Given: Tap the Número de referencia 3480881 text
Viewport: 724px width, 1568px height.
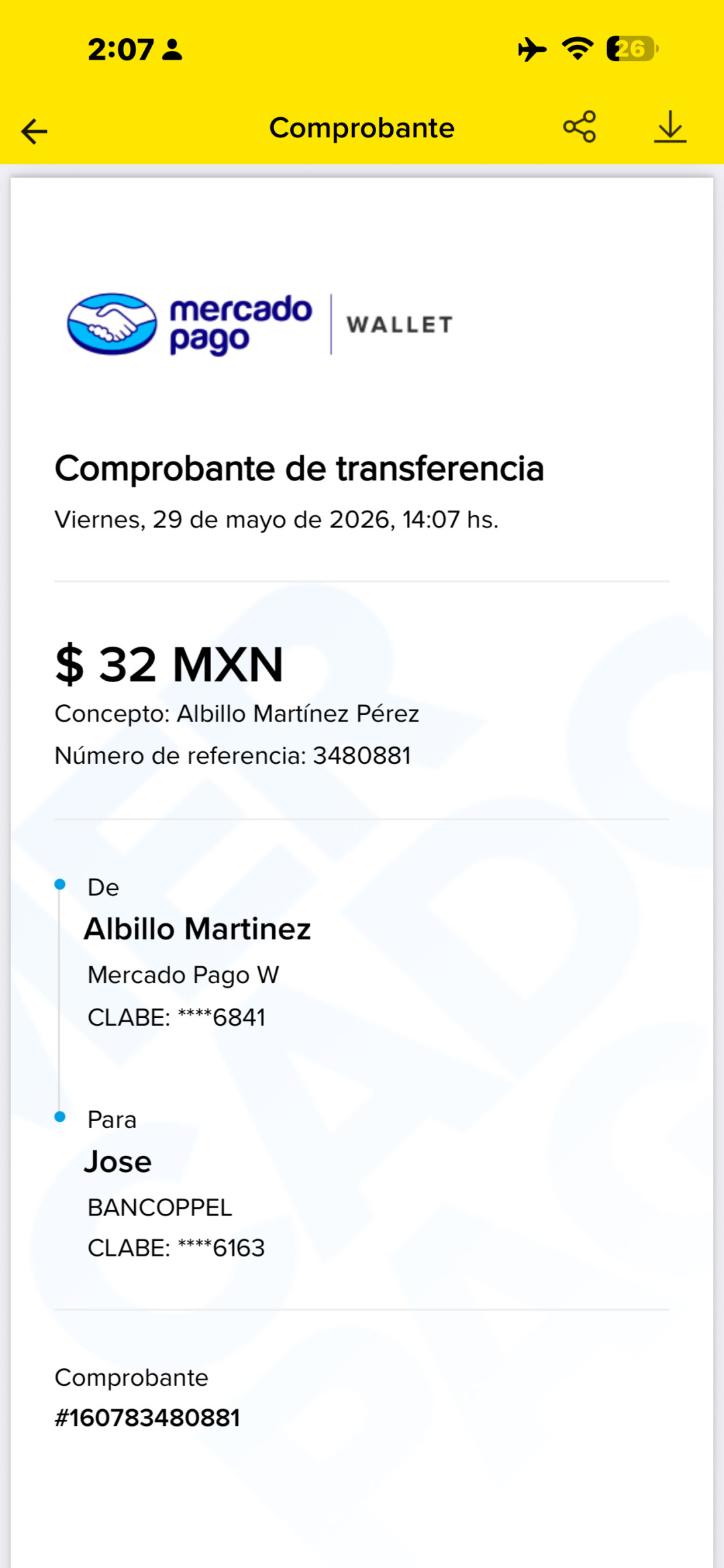Looking at the screenshot, I should point(233,756).
